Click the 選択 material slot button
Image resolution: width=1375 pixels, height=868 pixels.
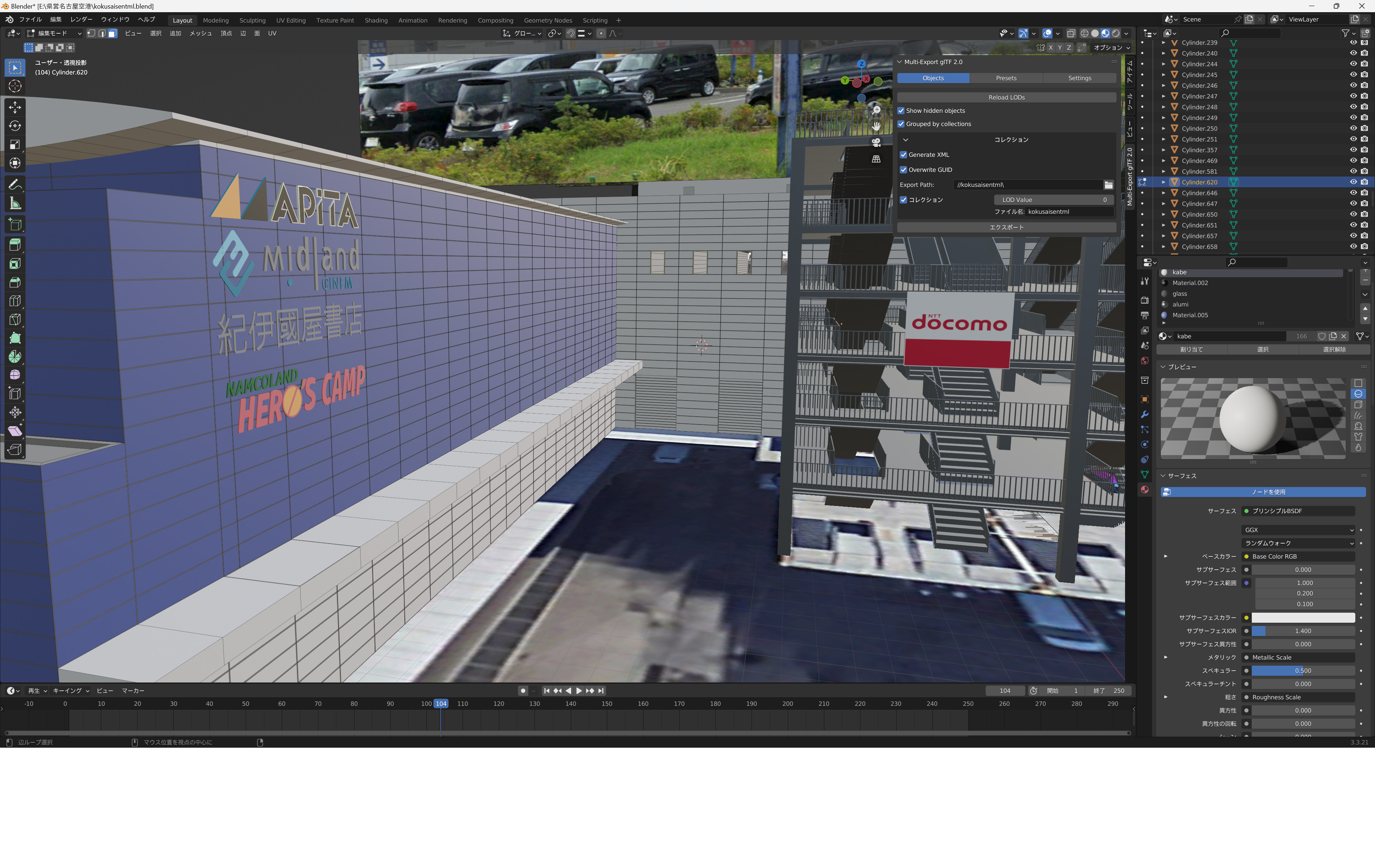pyautogui.click(x=1263, y=349)
